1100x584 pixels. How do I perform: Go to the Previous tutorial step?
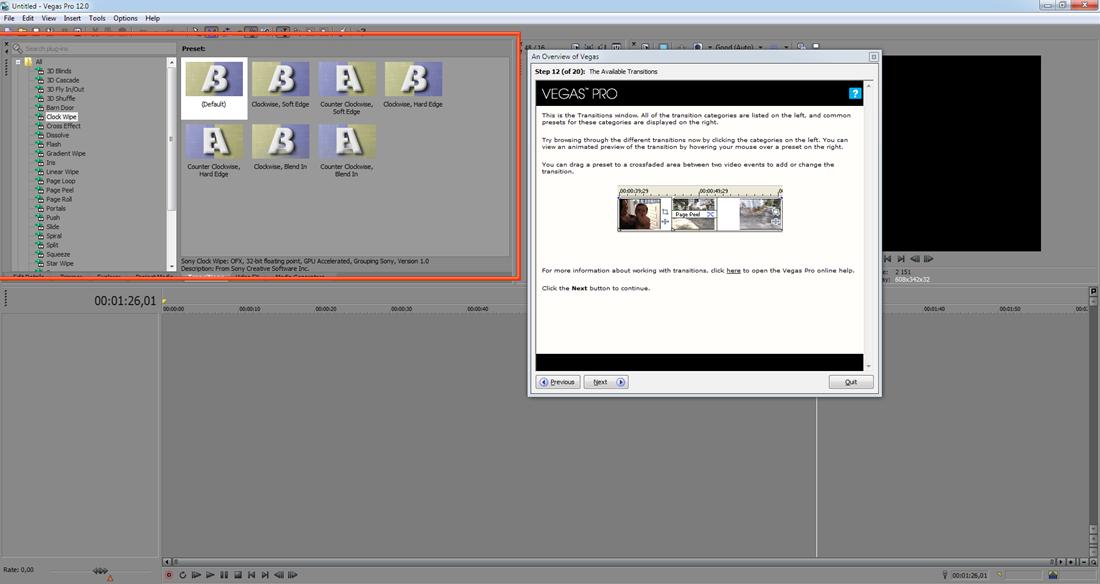pos(558,382)
